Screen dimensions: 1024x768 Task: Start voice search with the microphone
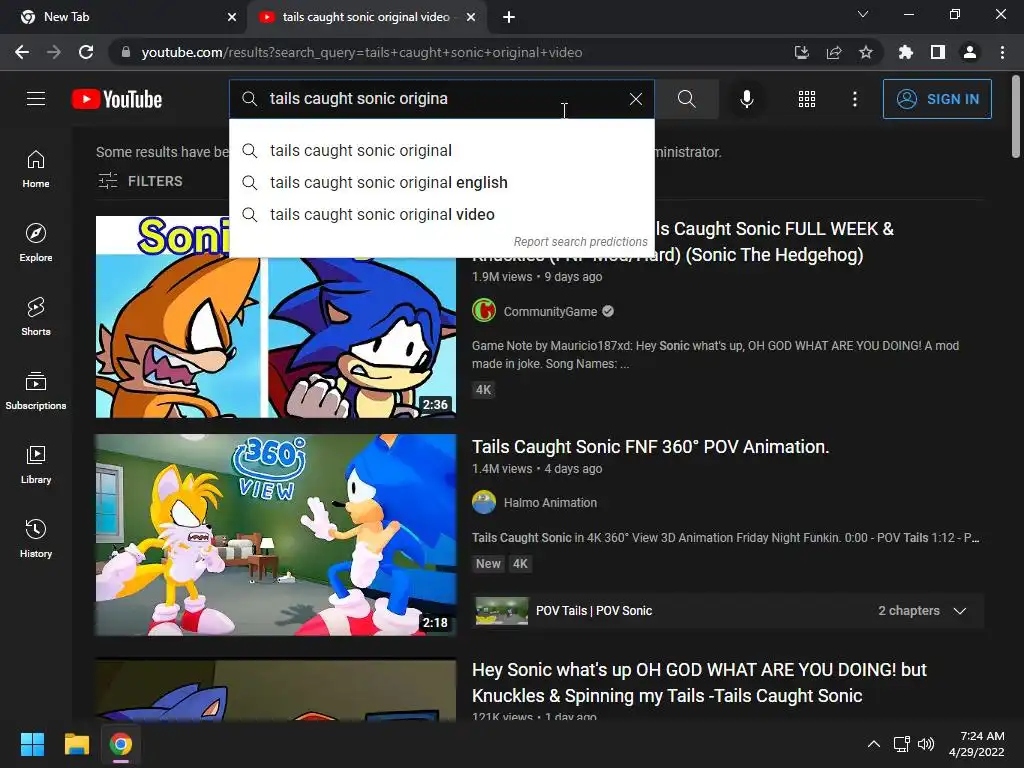pos(746,99)
